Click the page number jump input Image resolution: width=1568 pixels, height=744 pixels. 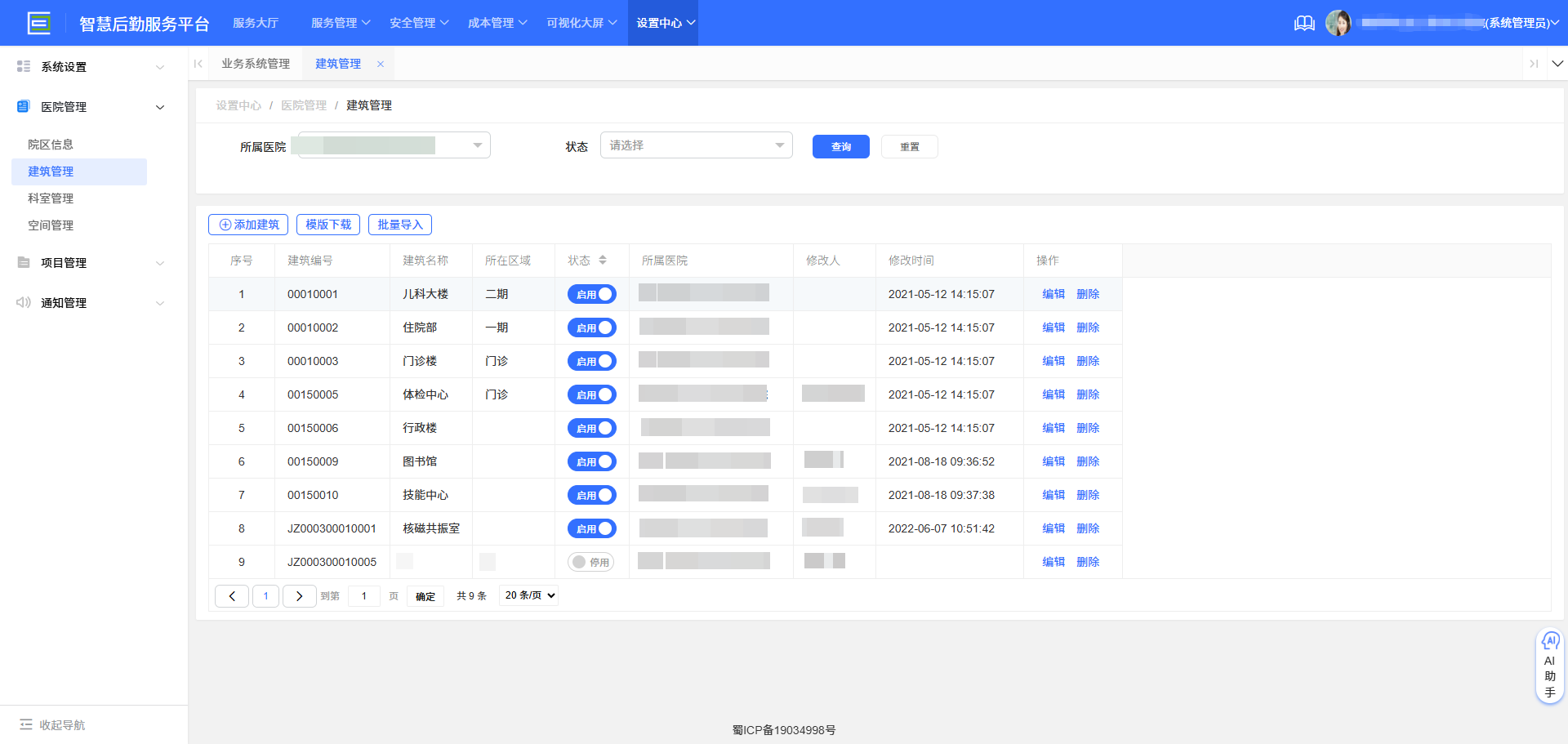coord(364,596)
